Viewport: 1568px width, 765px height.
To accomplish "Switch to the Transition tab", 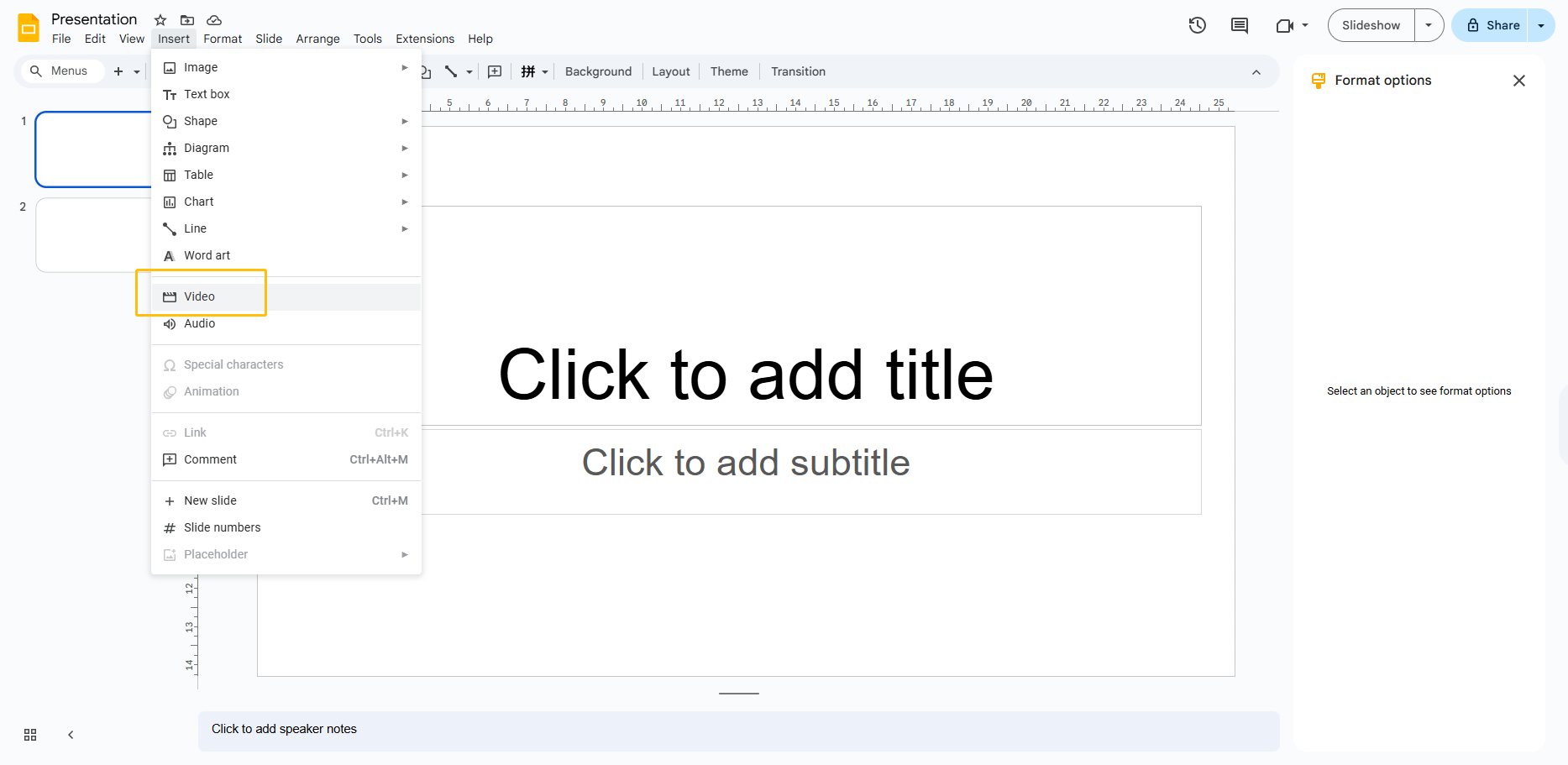I will (797, 71).
